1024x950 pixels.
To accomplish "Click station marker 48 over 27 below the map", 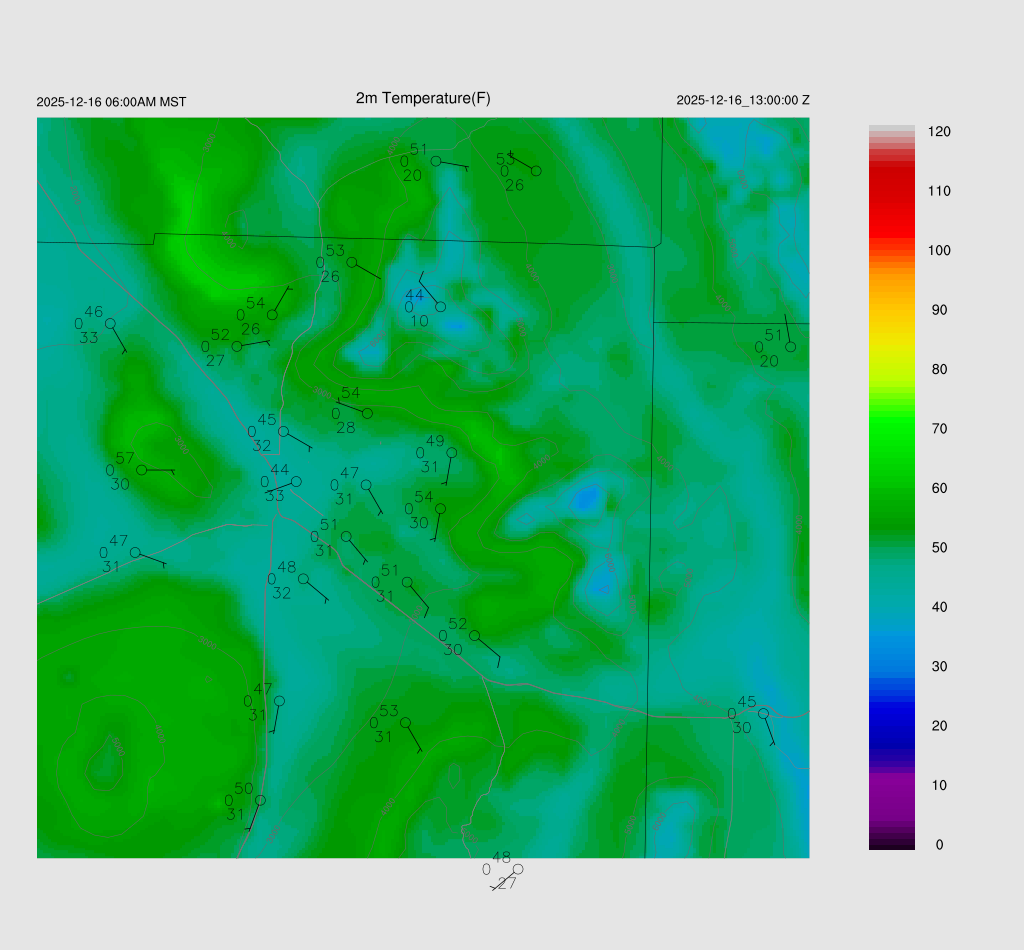I will pos(517,869).
